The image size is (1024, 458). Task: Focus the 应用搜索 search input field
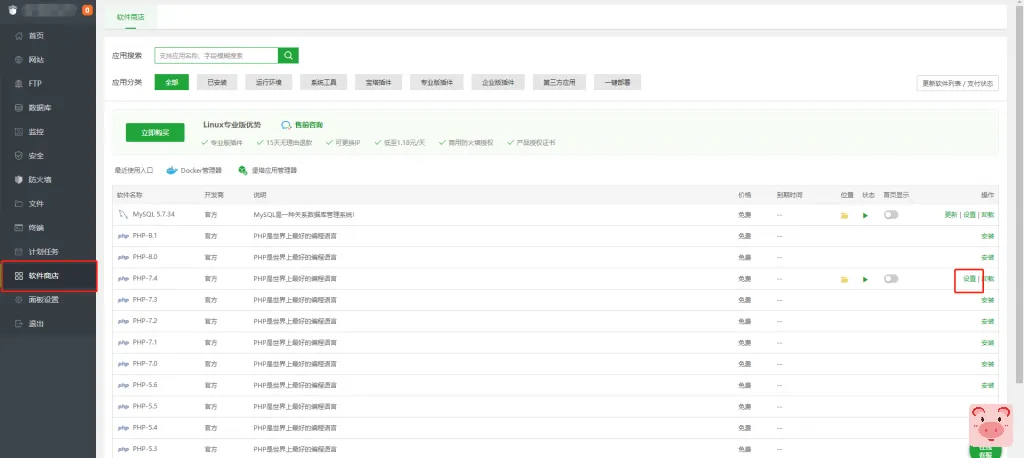(x=216, y=56)
